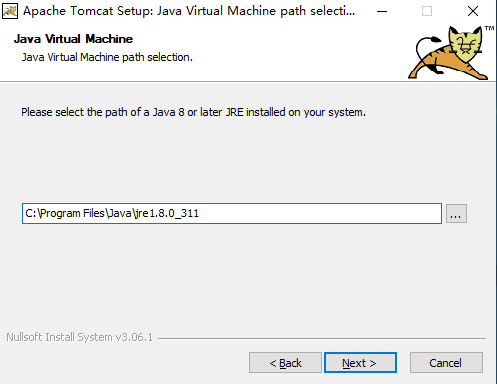The image size is (497, 384).
Task: Focus the JRE path input field
Action: point(232,213)
